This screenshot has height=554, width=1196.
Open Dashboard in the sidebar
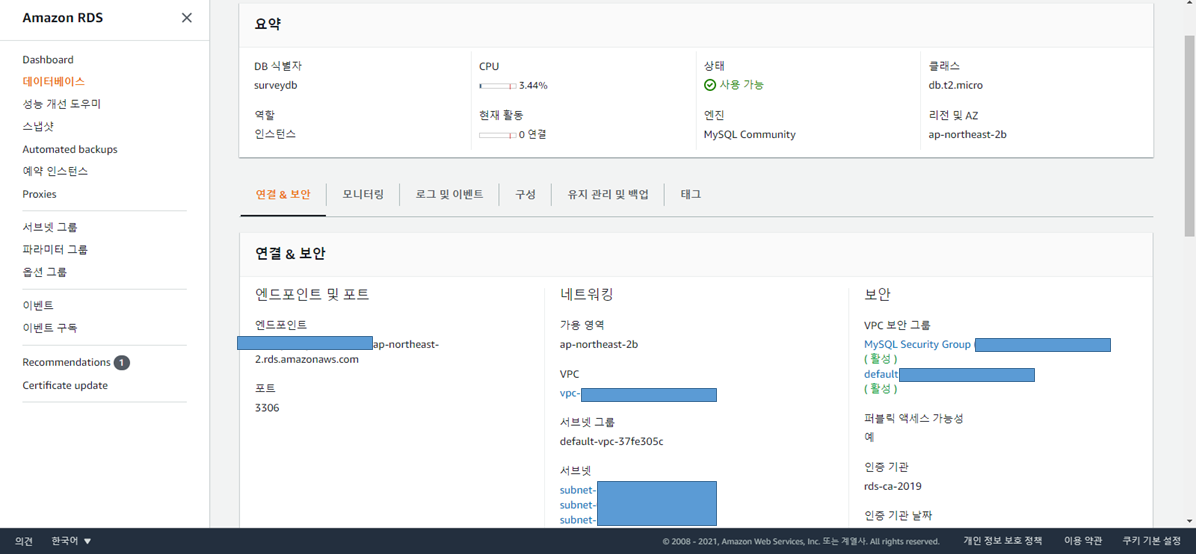(x=48, y=60)
